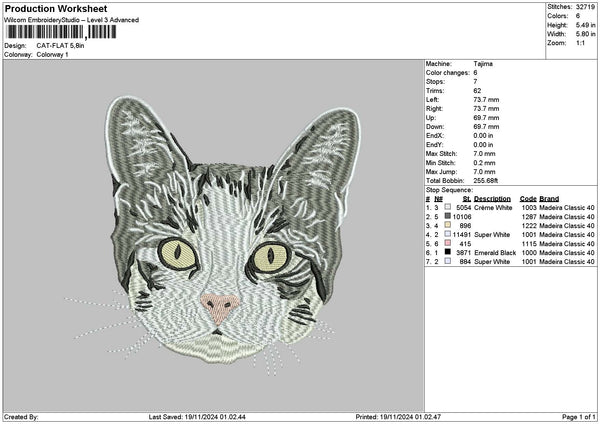Select the "Emerald Black" description
This screenshot has width=600, height=424.
(x=495, y=253)
